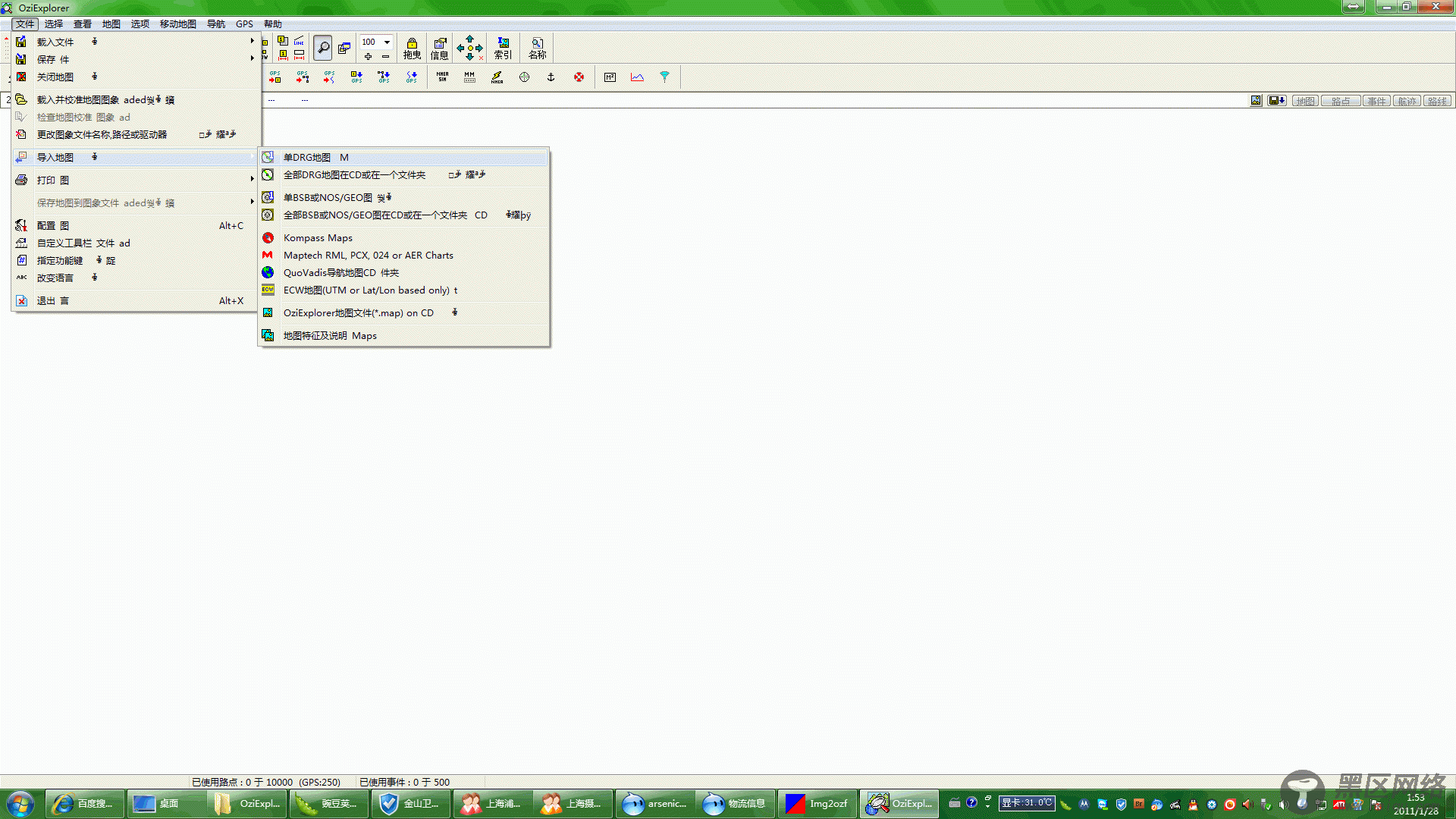Open the 导入地图 submenu entry

click(x=136, y=157)
